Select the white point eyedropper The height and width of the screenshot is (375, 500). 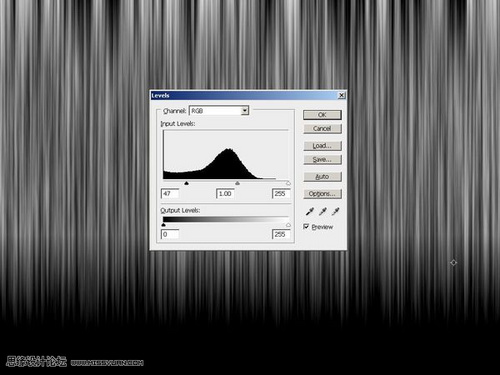(335, 211)
